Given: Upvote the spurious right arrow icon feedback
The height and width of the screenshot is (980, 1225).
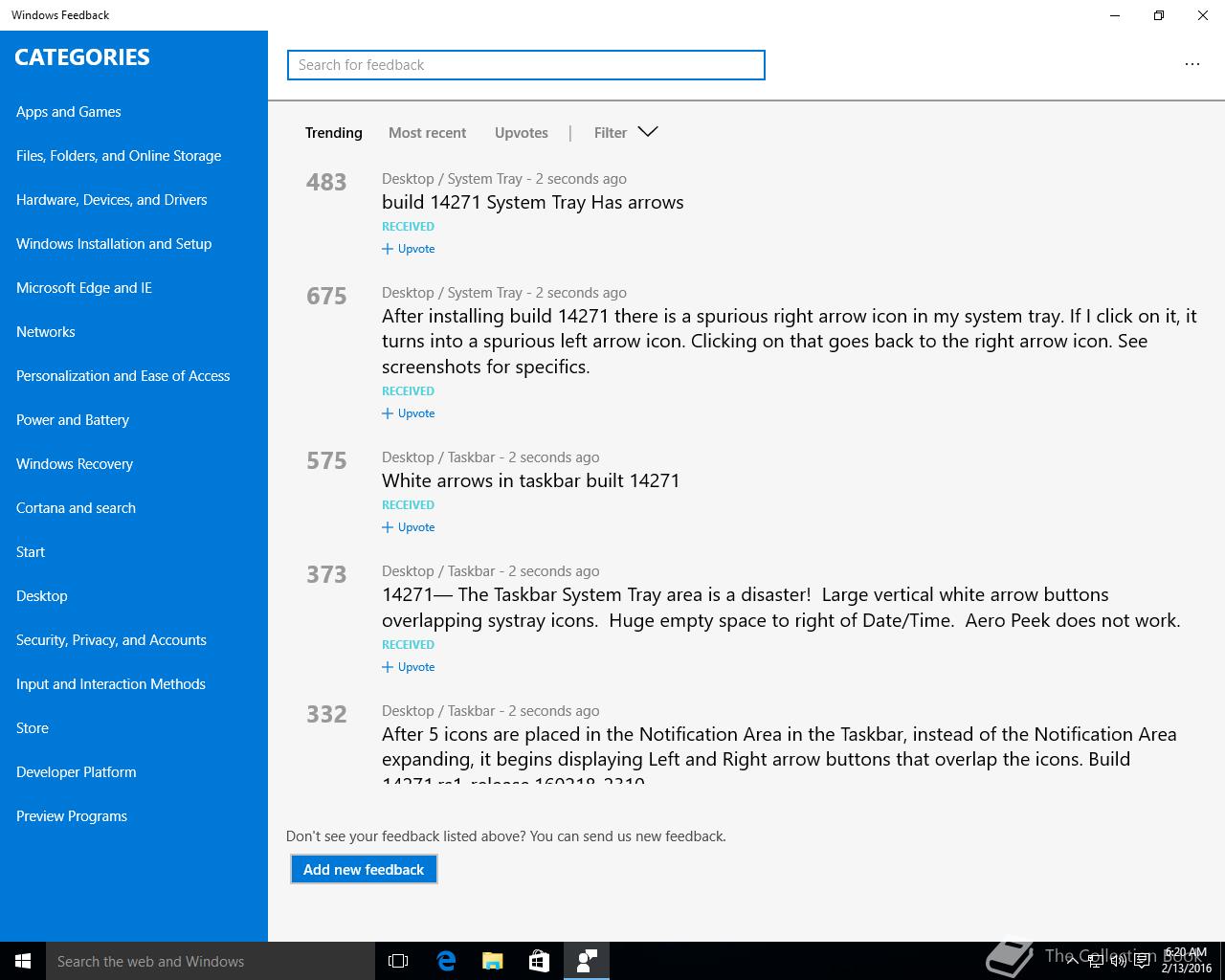Looking at the screenshot, I should point(409,413).
